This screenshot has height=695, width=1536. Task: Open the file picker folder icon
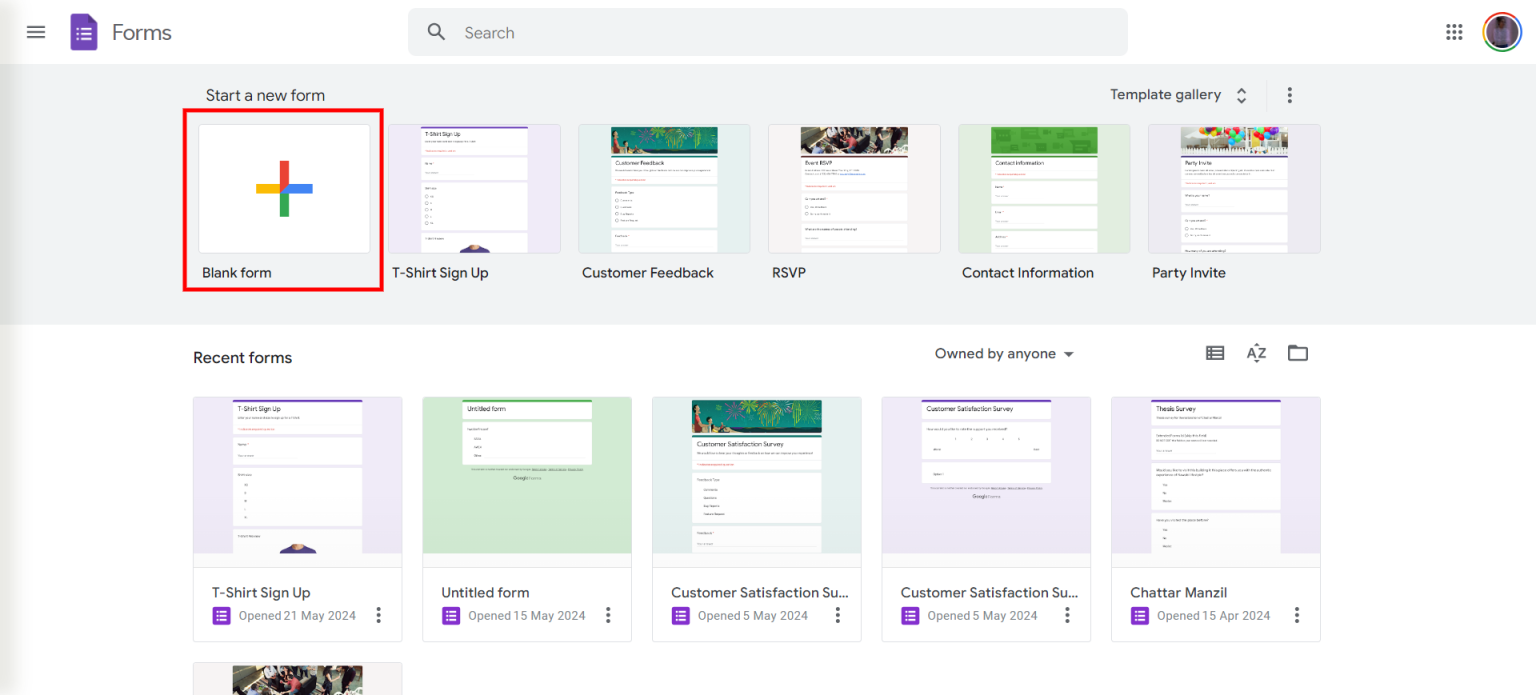click(x=1297, y=353)
